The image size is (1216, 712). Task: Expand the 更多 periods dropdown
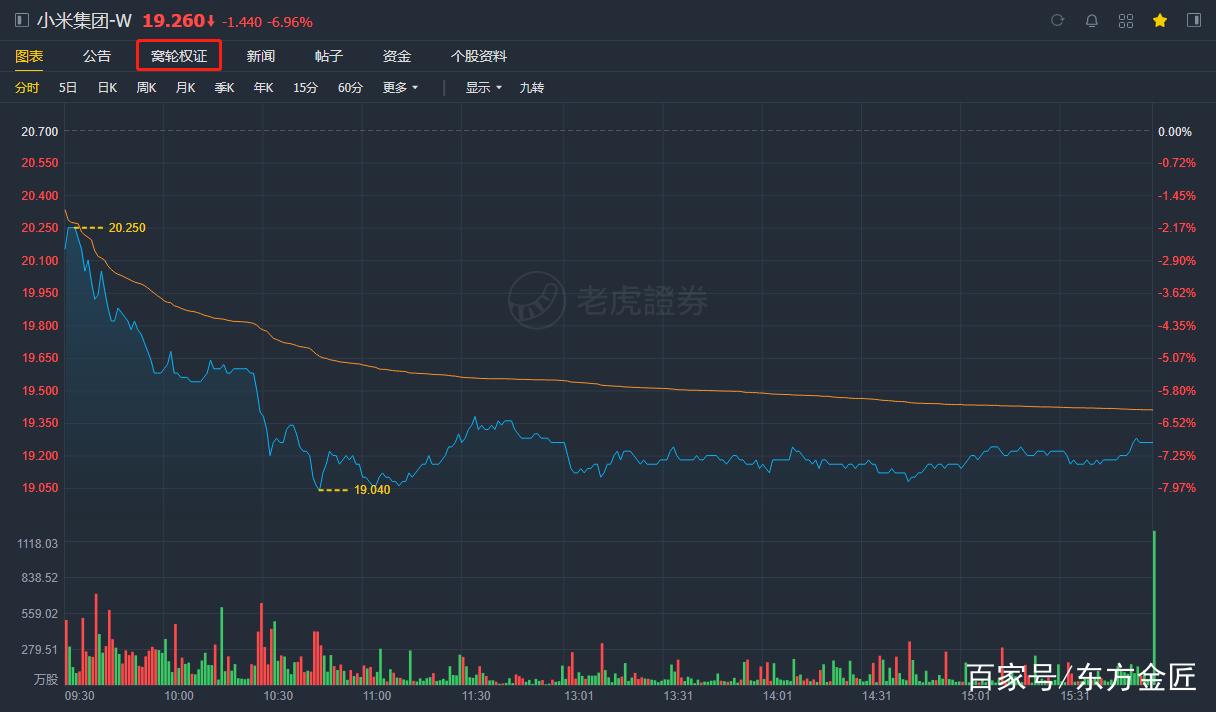400,88
